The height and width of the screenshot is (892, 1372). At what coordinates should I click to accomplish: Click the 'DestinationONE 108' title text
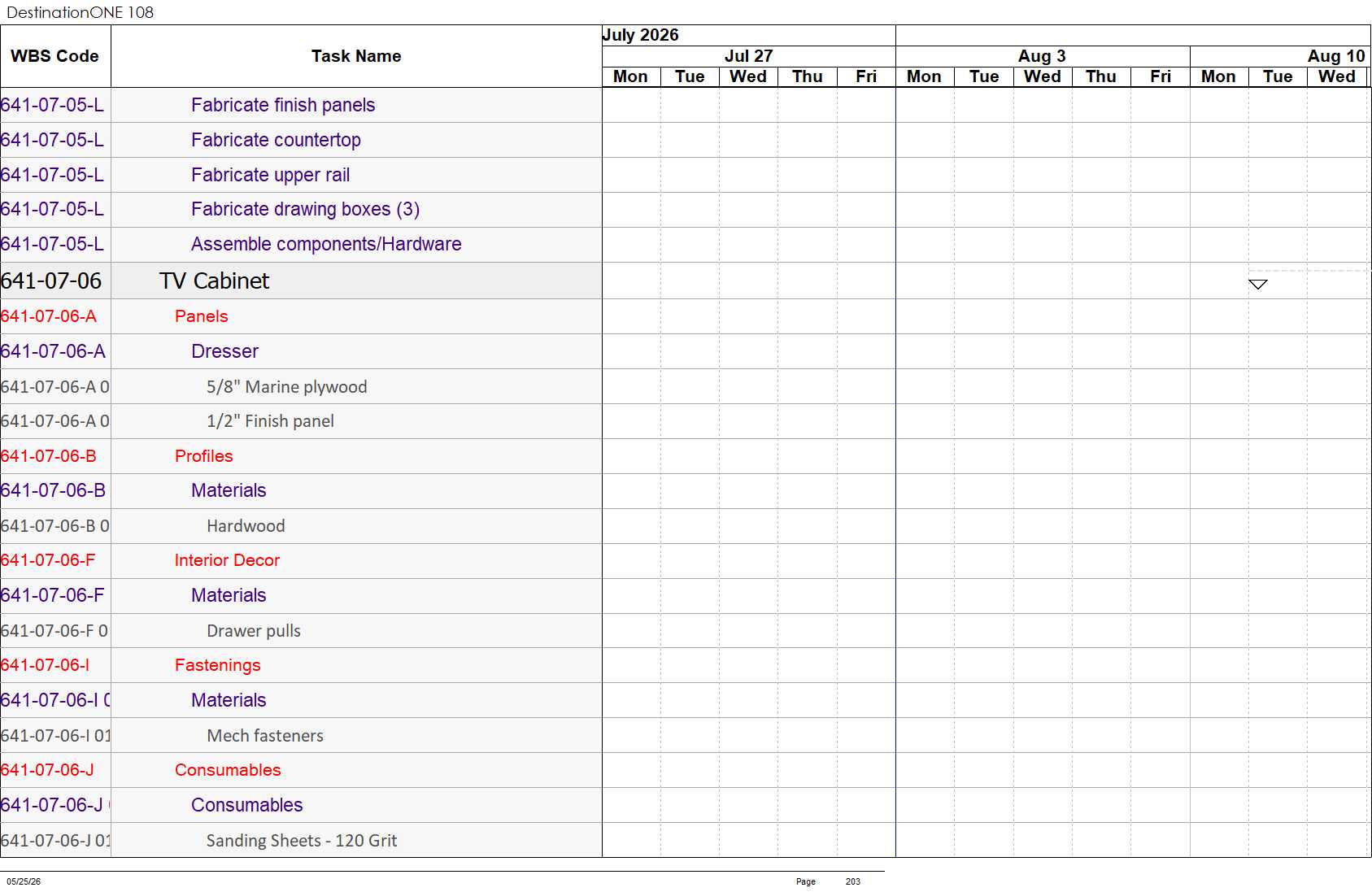[80, 12]
